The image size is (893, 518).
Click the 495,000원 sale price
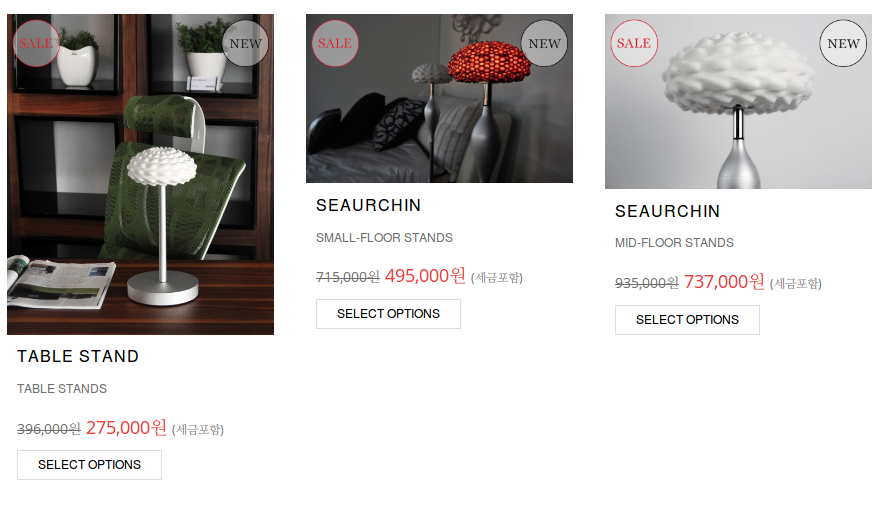pyautogui.click(x=425, y=276)
